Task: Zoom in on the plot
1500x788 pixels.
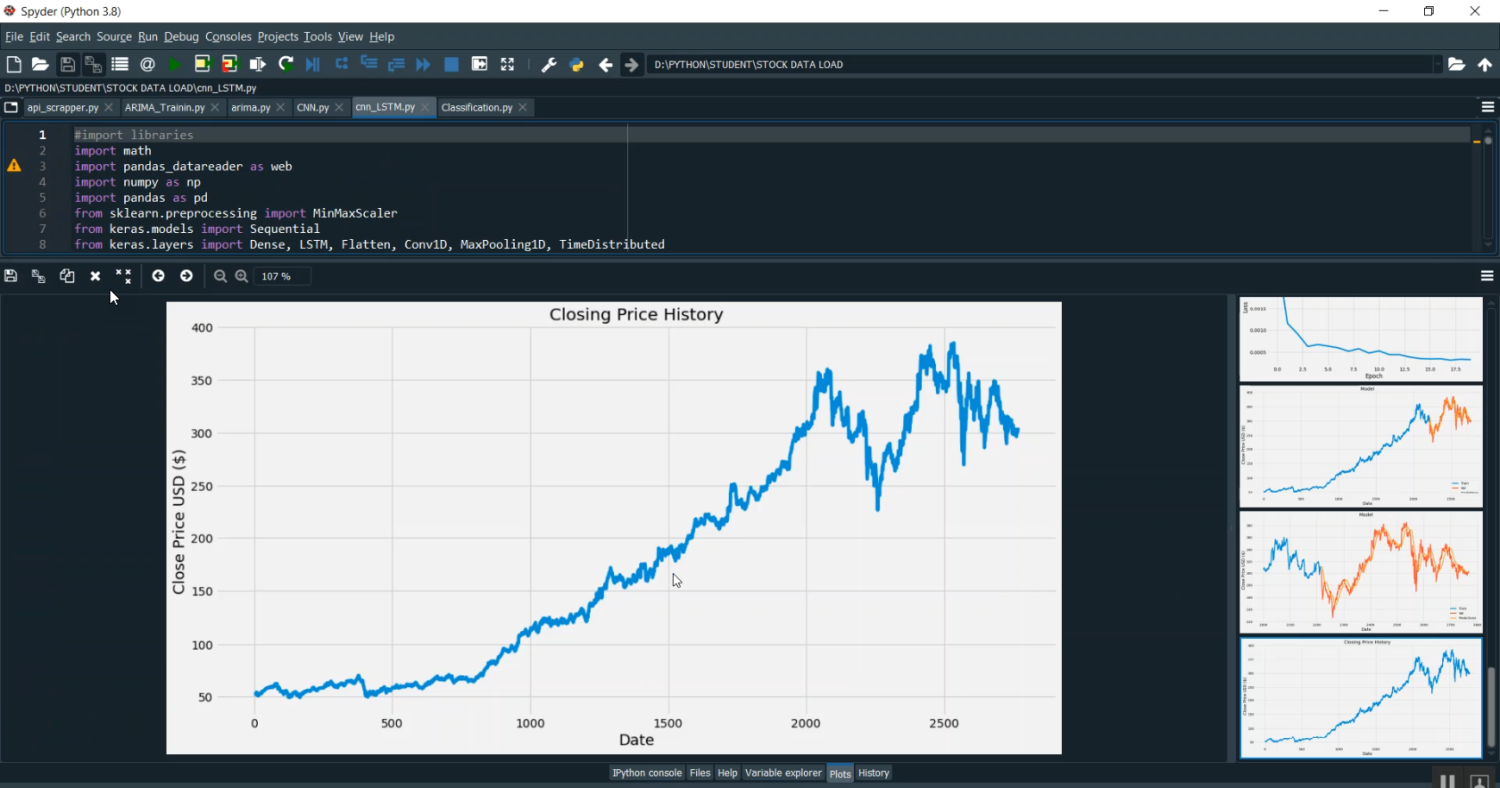Action: tap(242, 275)
